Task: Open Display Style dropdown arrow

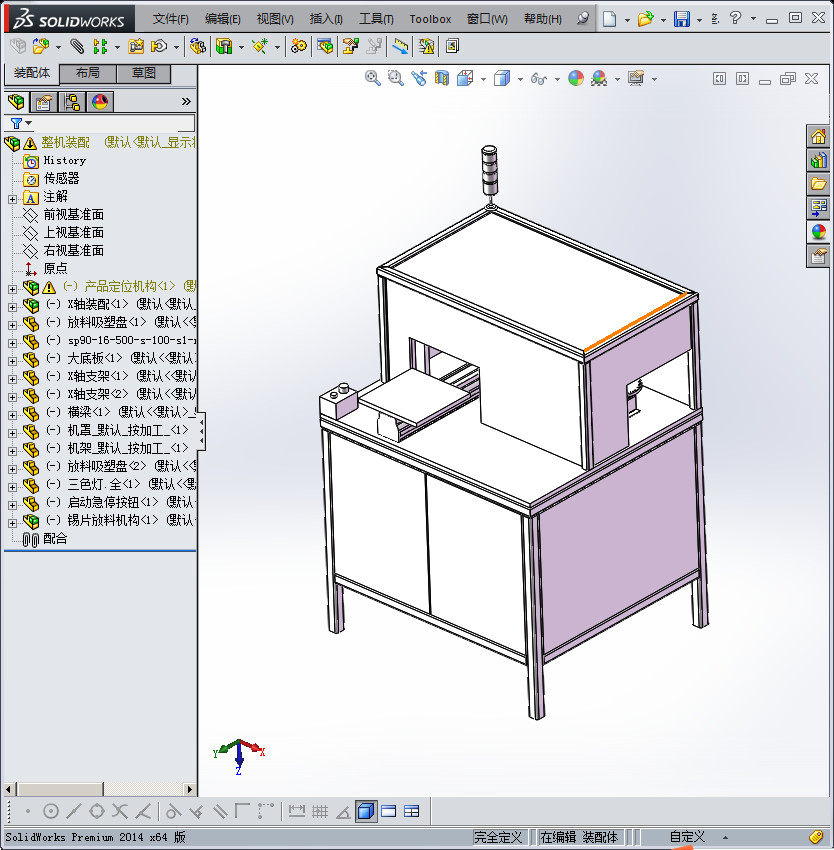Action: click(x=520, y=79)
